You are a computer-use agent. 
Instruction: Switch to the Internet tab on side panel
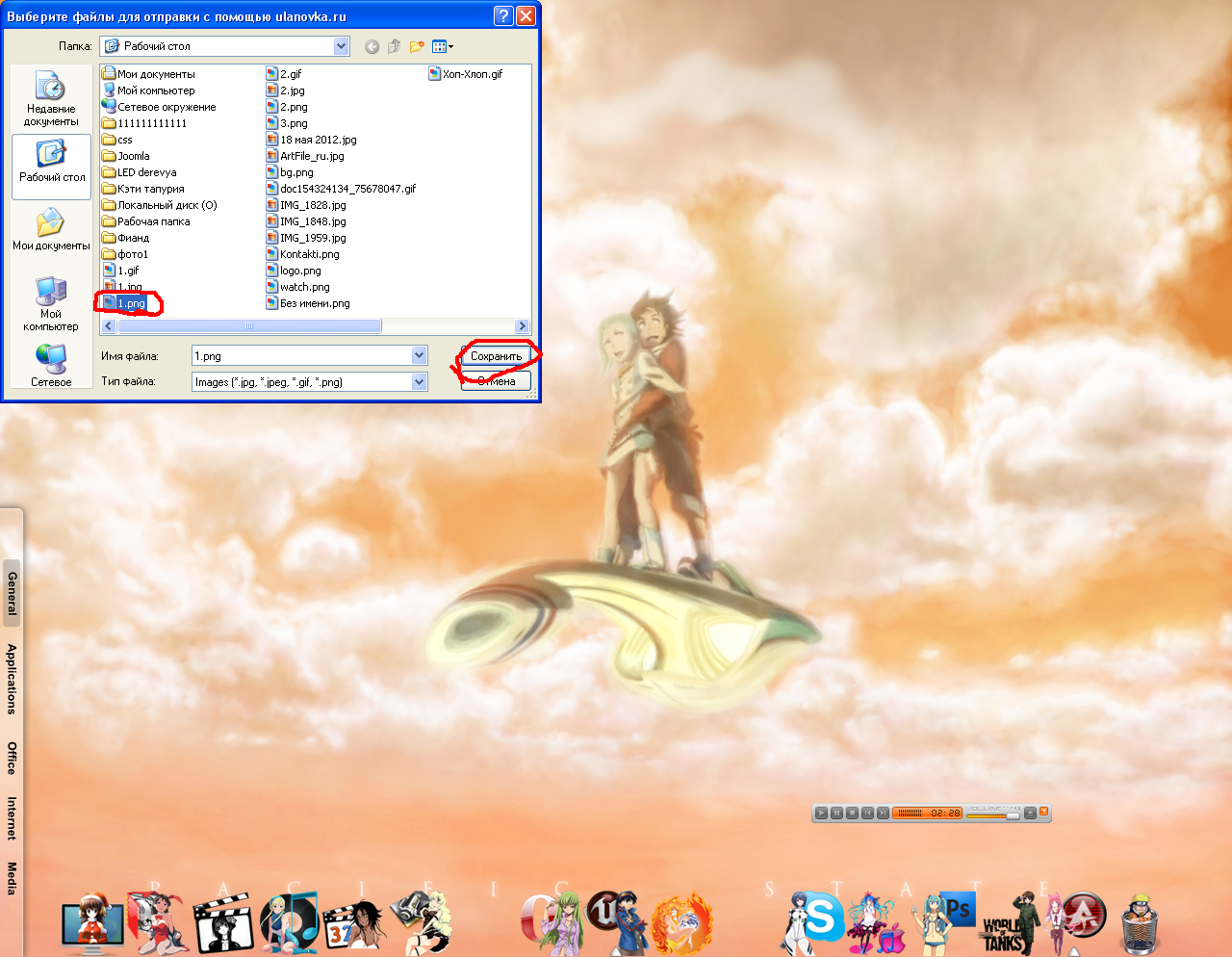tap(12, 818)
